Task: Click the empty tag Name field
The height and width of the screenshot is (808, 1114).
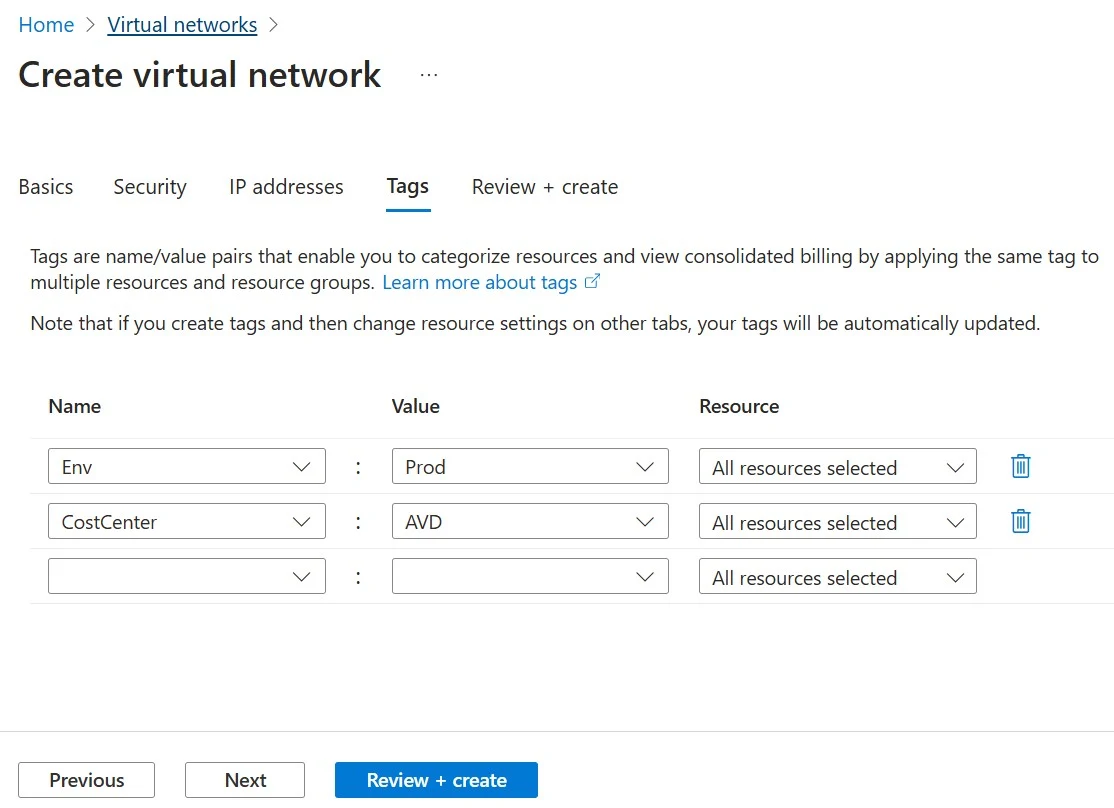Action: click(x=170, y=577)
